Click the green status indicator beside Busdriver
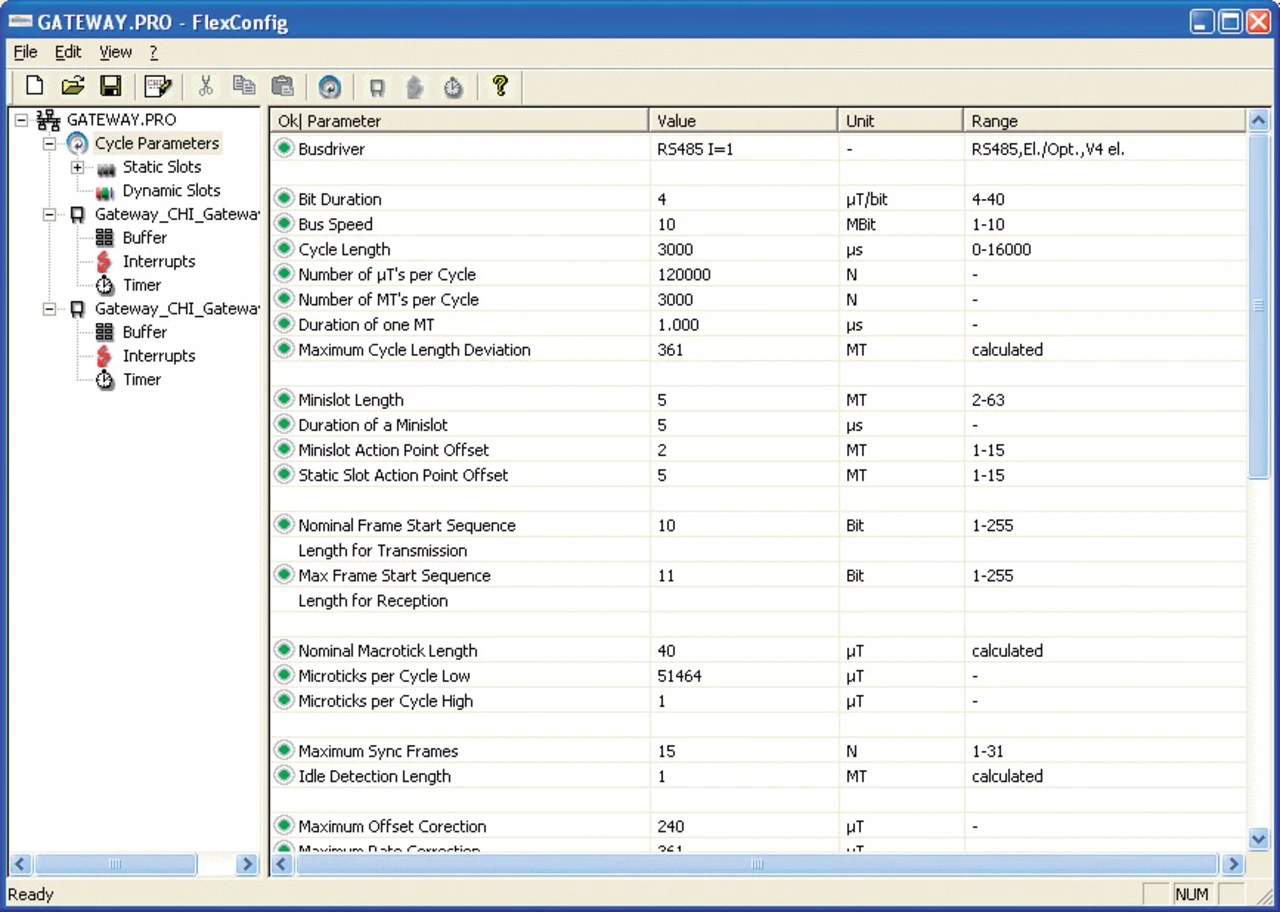Image resolution: width=1280 pixels, height=912 pixels. click(x=284, y=149)
